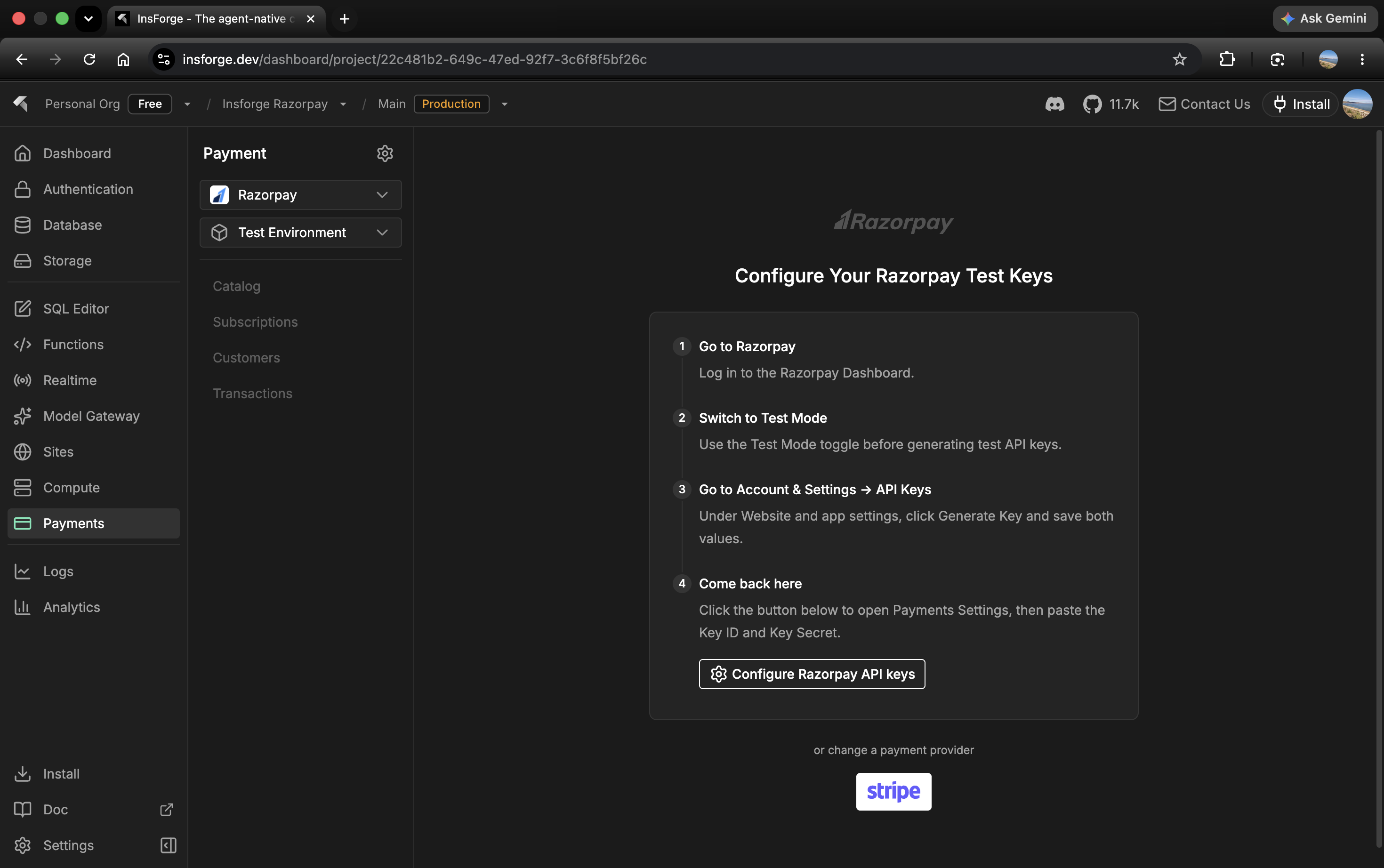Bookmark this page with star icon

1180,59
